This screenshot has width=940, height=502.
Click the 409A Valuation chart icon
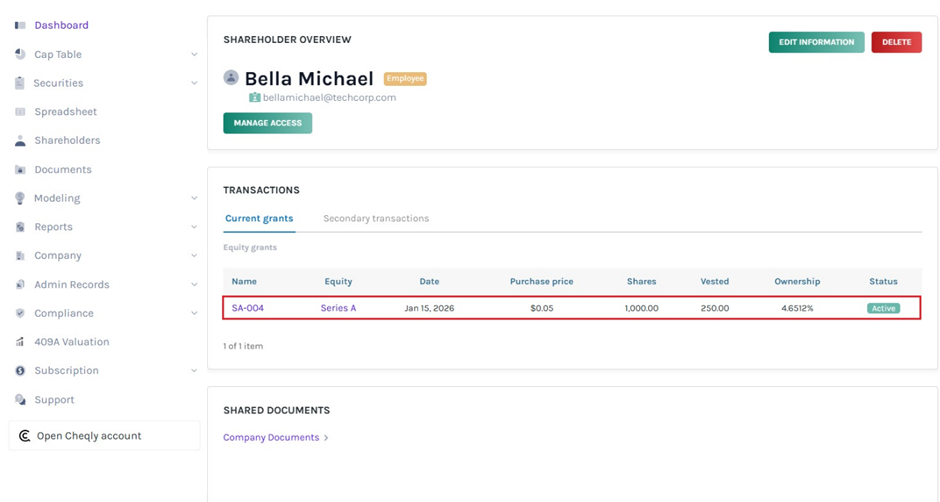click(x=20, y=342)
